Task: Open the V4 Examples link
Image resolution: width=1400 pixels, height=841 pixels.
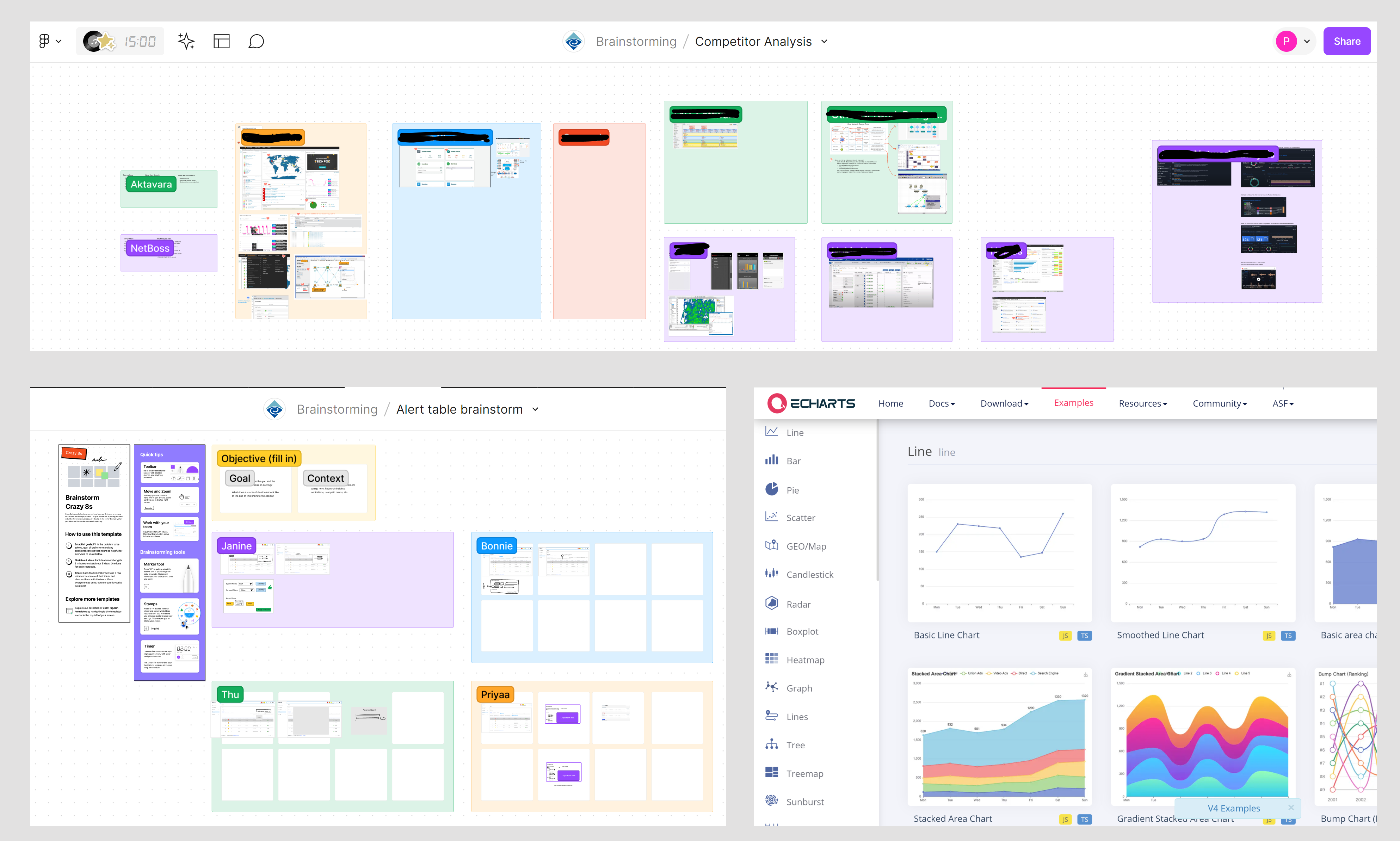Action: 1233,808
